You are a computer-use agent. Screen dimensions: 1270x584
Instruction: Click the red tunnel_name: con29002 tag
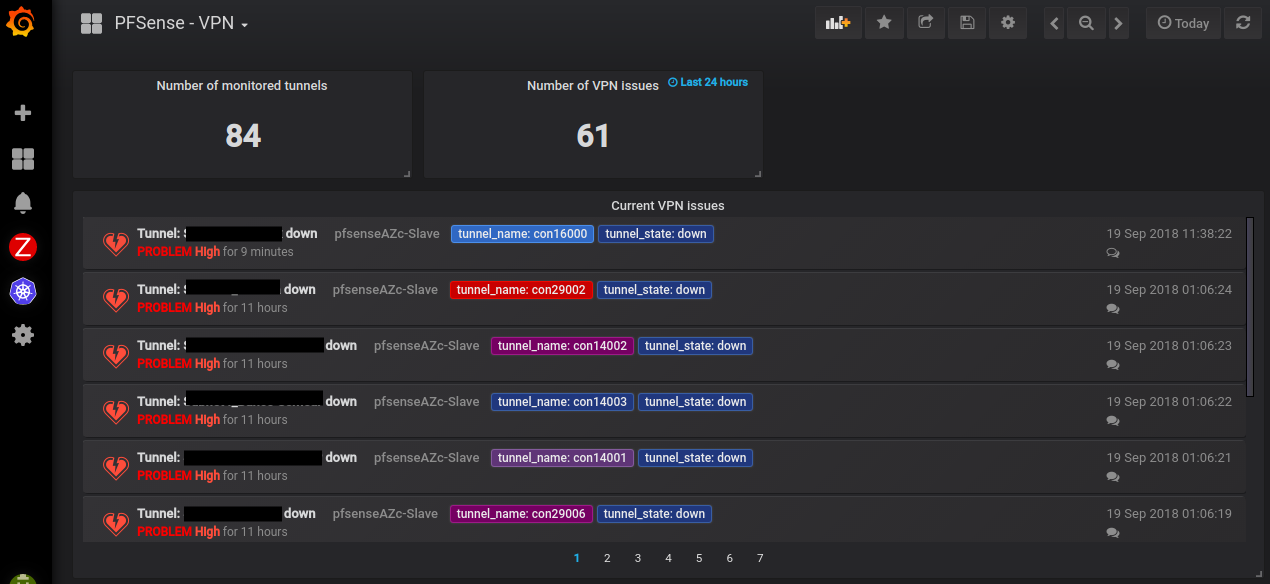[522, 290]
